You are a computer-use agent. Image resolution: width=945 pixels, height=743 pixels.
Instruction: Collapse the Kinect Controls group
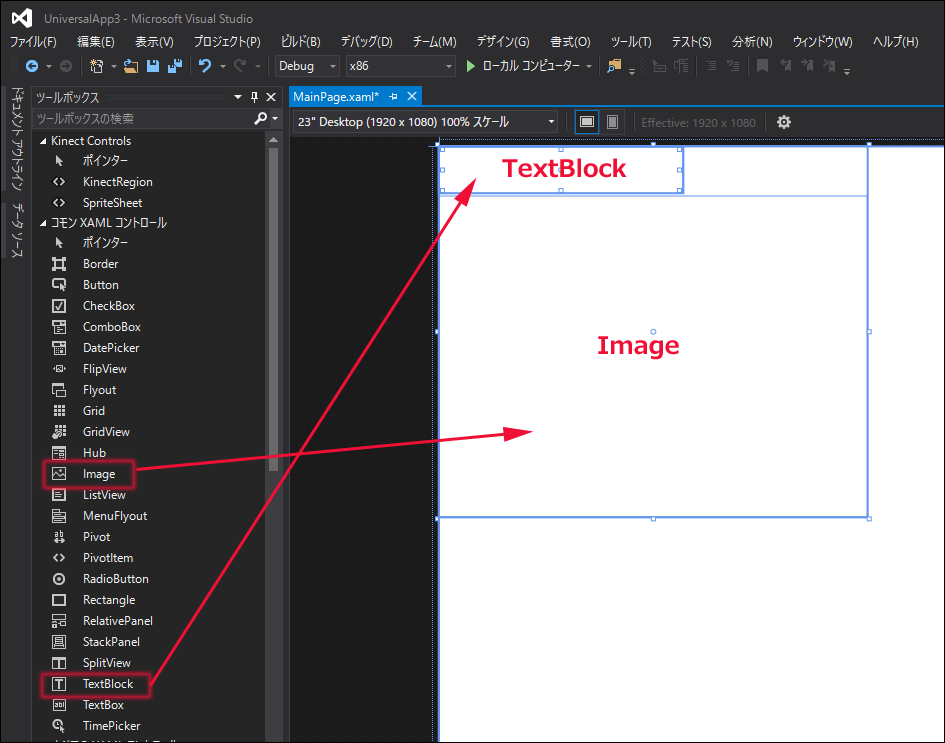[x=43, y=141]
